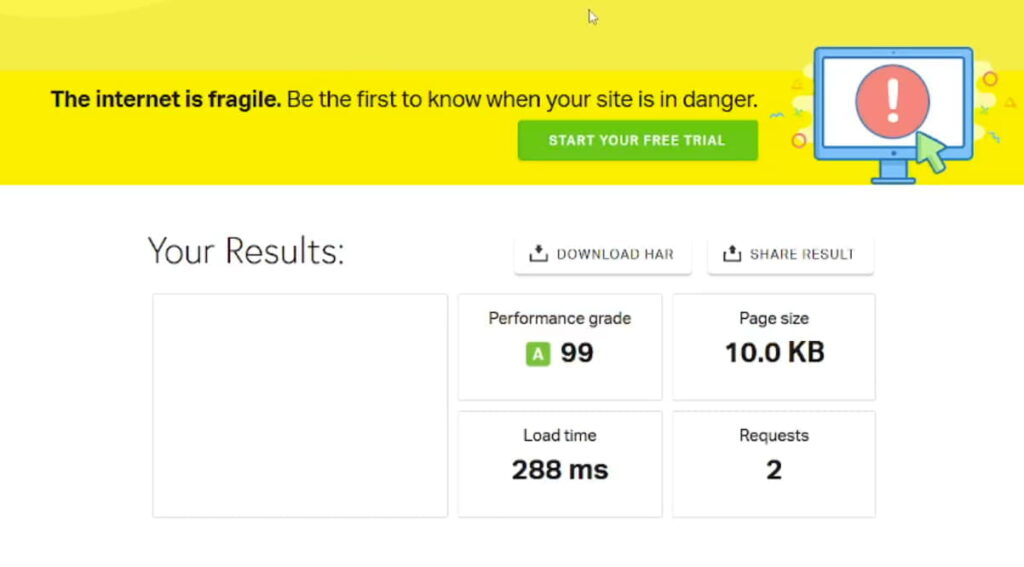Viewport: 1024px width, 567px height.
Task: Click the Your Results heading
Action: [246, 251]
